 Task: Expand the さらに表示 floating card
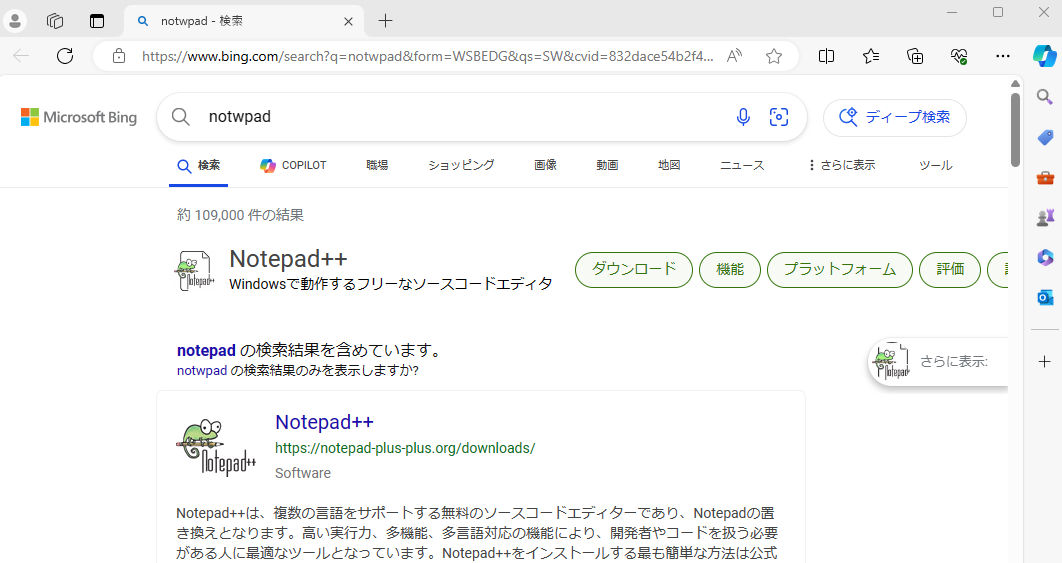938,362
